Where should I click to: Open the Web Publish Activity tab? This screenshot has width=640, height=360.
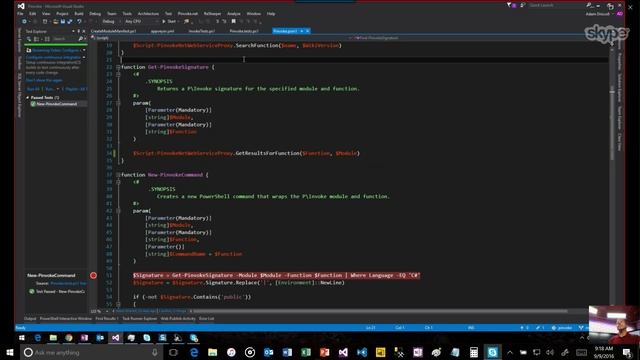point(178,319)
